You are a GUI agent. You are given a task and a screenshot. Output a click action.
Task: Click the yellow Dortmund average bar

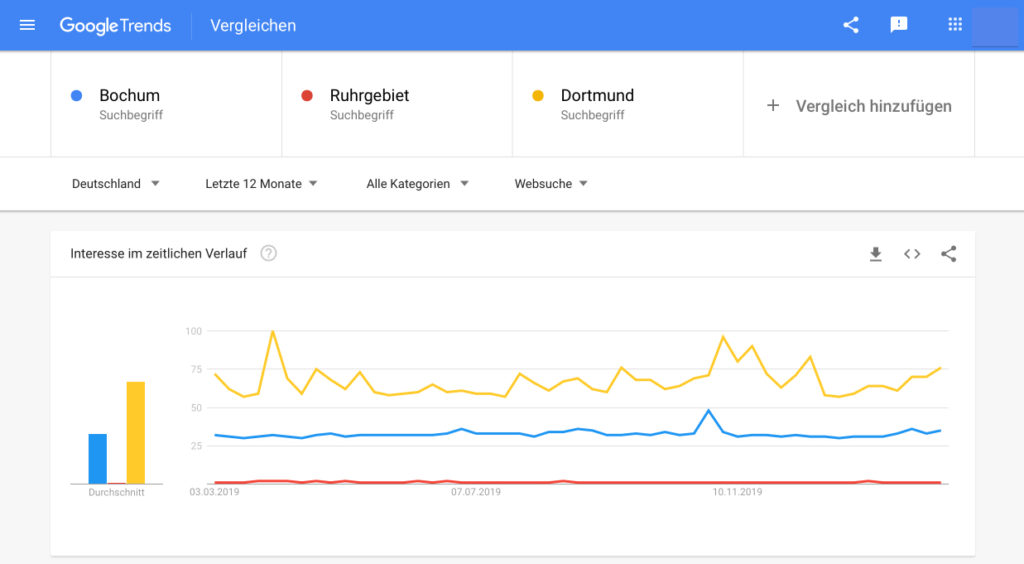click(136, 433)
